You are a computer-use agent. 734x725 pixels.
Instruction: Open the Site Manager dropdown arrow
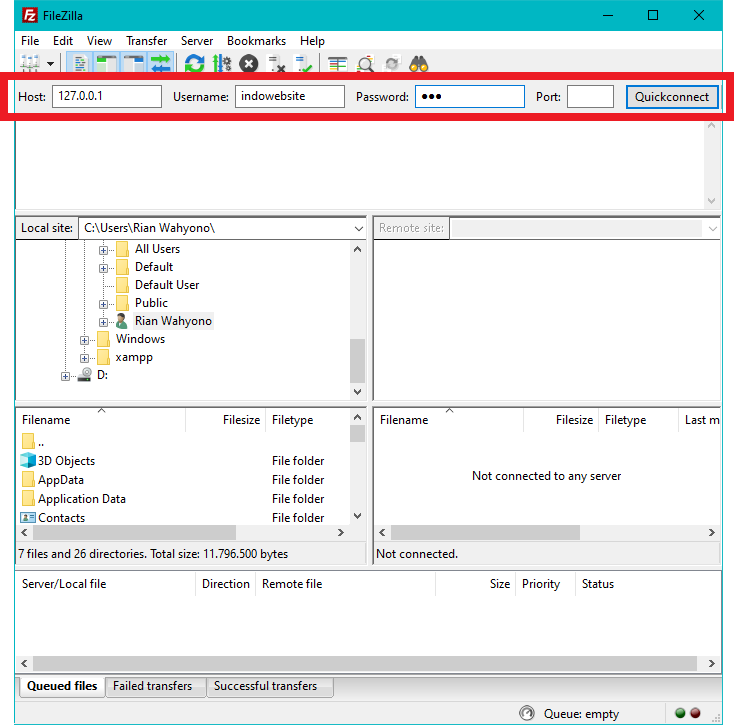(x=51, y=64)
